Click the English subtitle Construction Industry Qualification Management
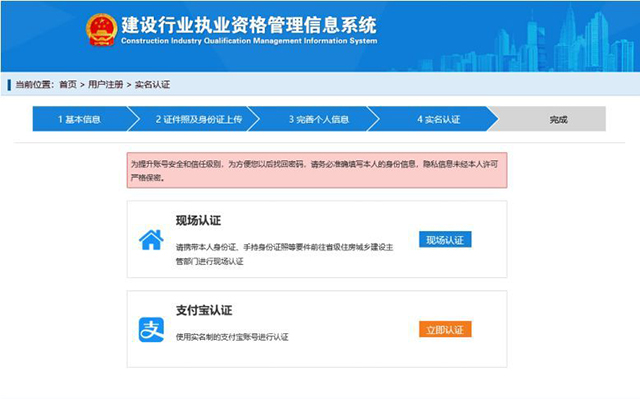 (249, 41)
